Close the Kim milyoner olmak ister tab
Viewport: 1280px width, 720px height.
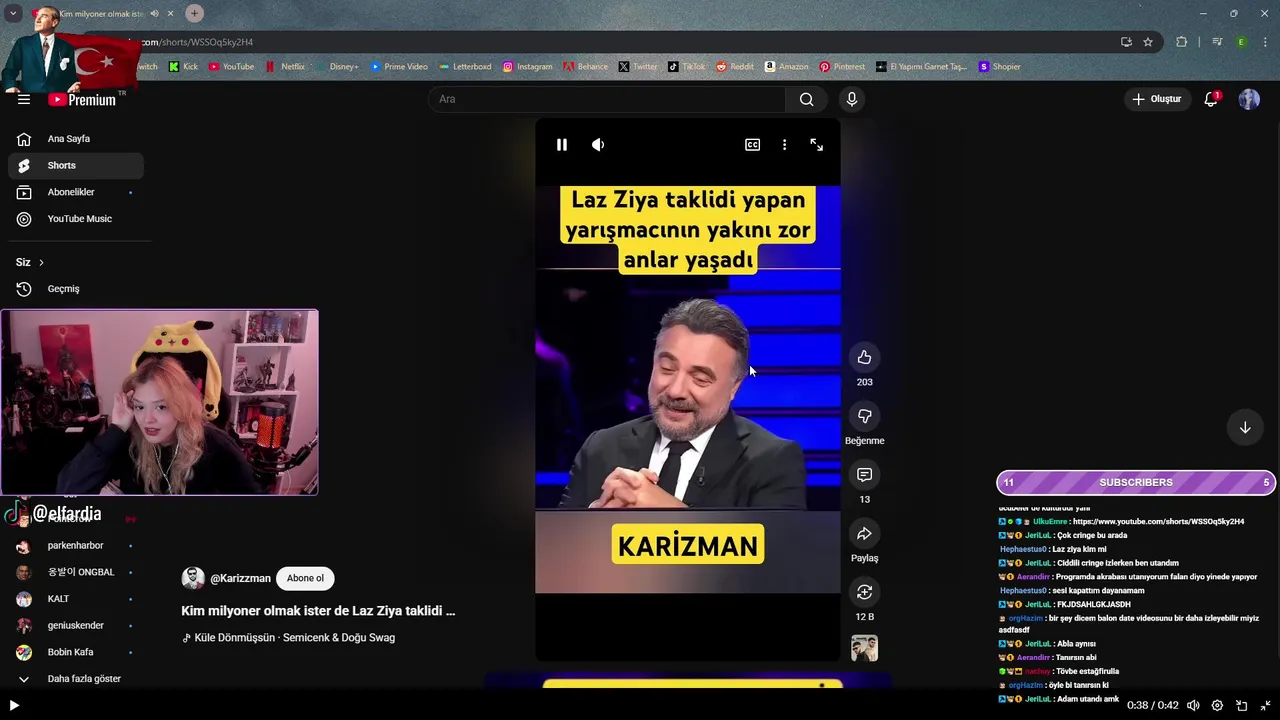tap(170, 14)
